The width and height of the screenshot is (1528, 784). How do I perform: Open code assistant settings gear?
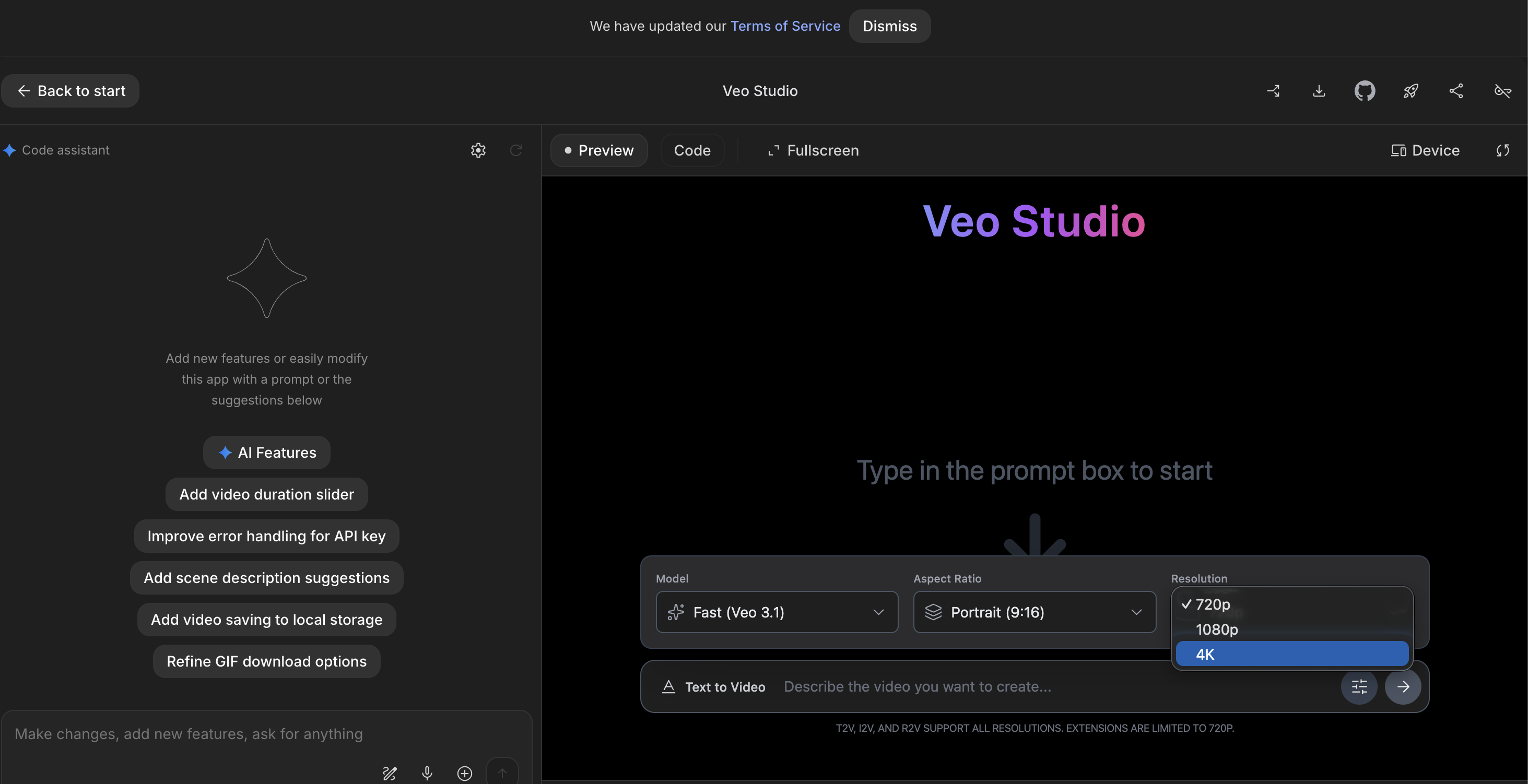478,150
